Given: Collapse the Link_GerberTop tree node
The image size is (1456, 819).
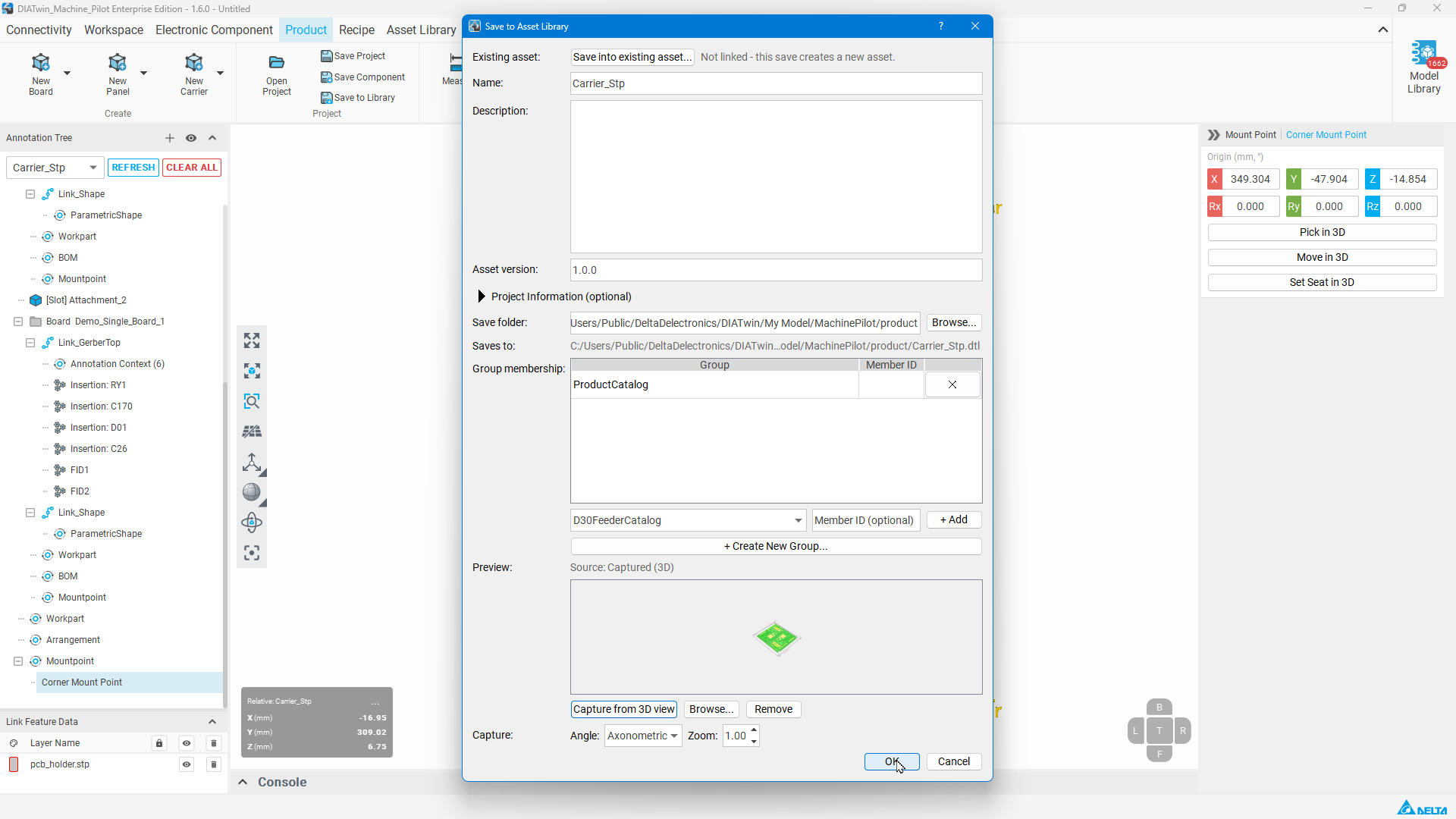Looking at the screenshot, I should coord(30,343).
